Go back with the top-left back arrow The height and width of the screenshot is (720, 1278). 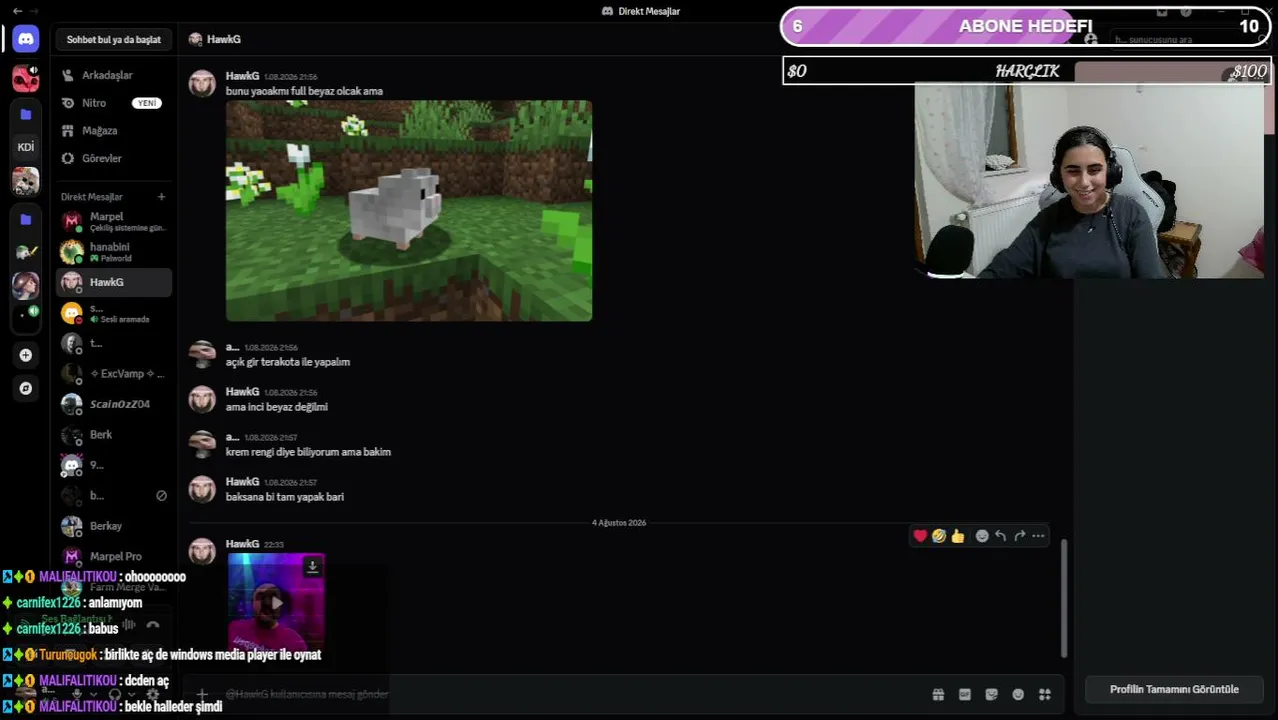[17, 11]
